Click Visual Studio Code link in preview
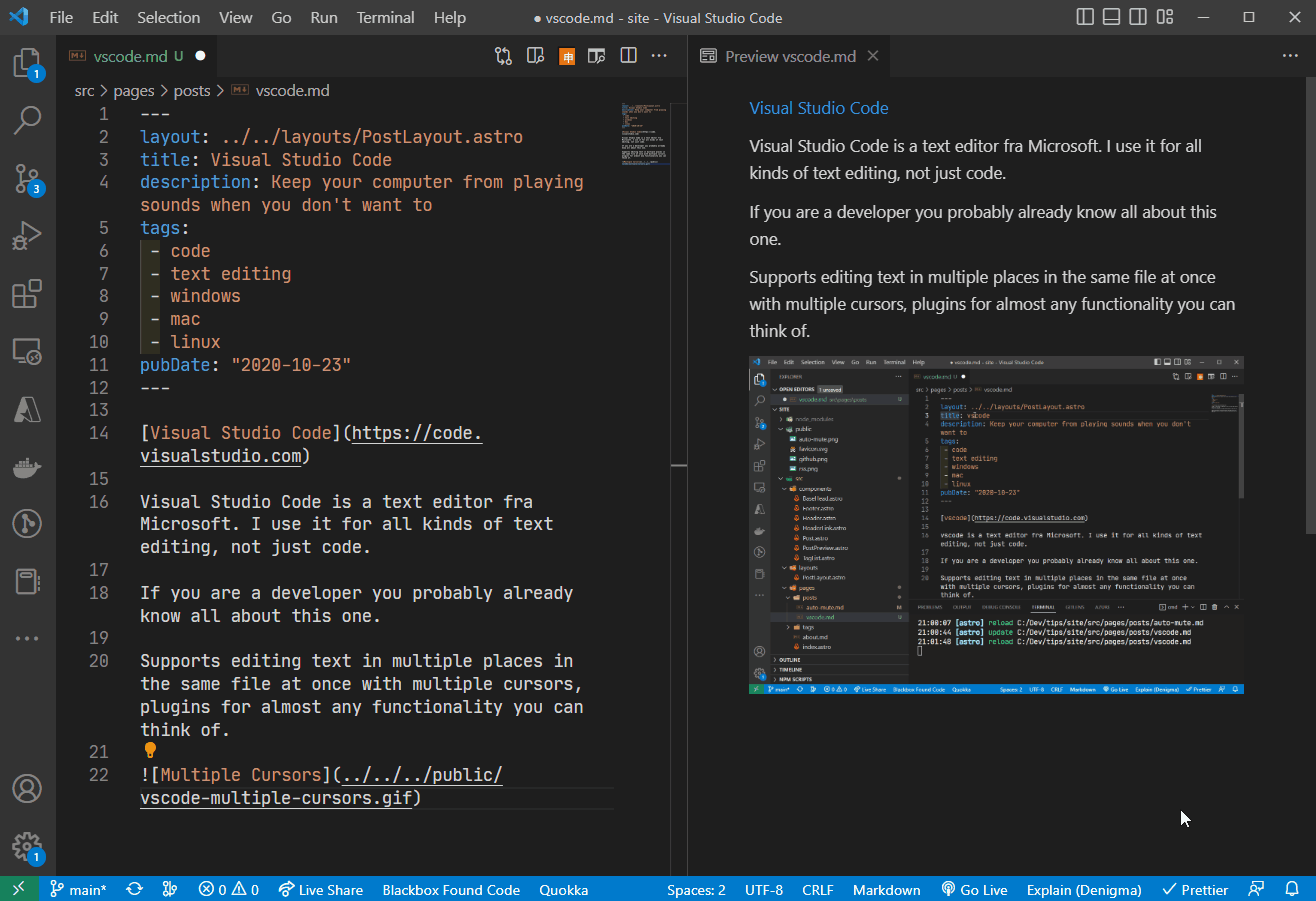Viewport: 1316px width, 901px height. point(818,108)
